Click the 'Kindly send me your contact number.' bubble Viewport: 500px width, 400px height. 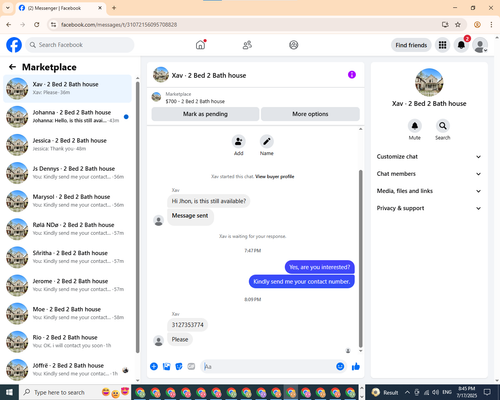coord(302,282)
